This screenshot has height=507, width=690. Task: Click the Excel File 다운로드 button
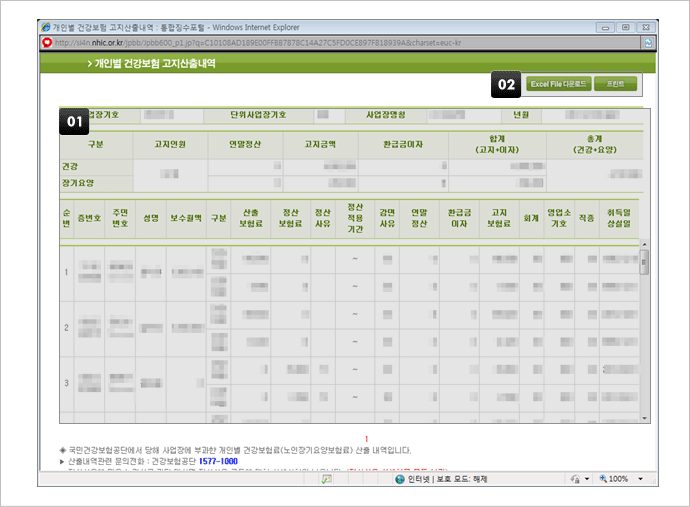tap(558, 84)
